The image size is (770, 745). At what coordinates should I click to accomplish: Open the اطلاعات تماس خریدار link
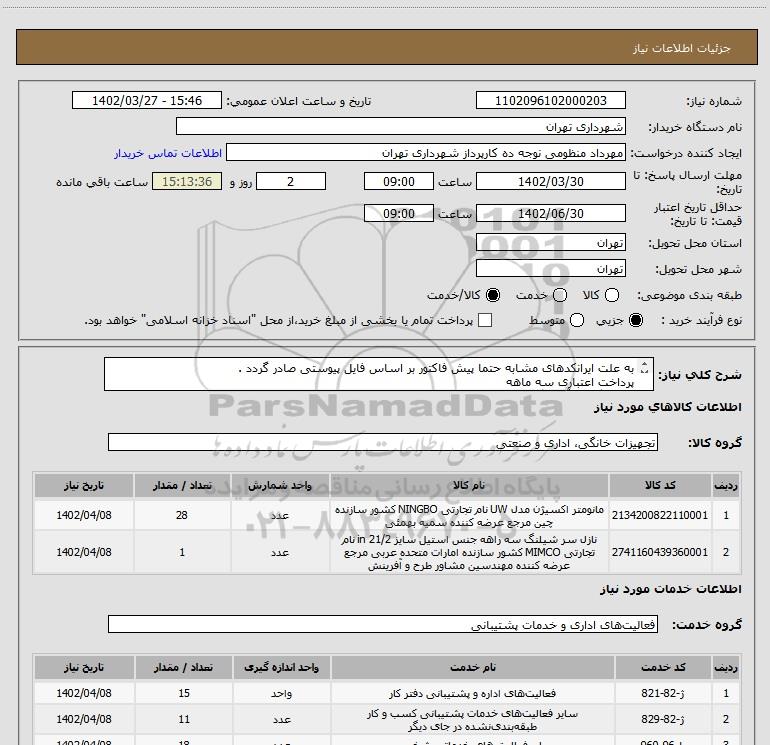pos(168,153)
